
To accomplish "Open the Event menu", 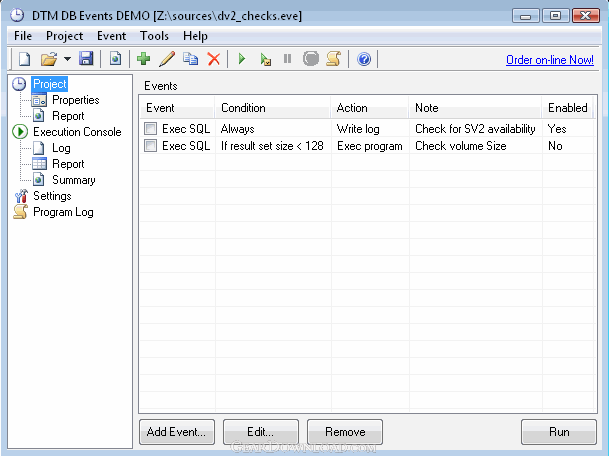I will [x=111, y=36].
